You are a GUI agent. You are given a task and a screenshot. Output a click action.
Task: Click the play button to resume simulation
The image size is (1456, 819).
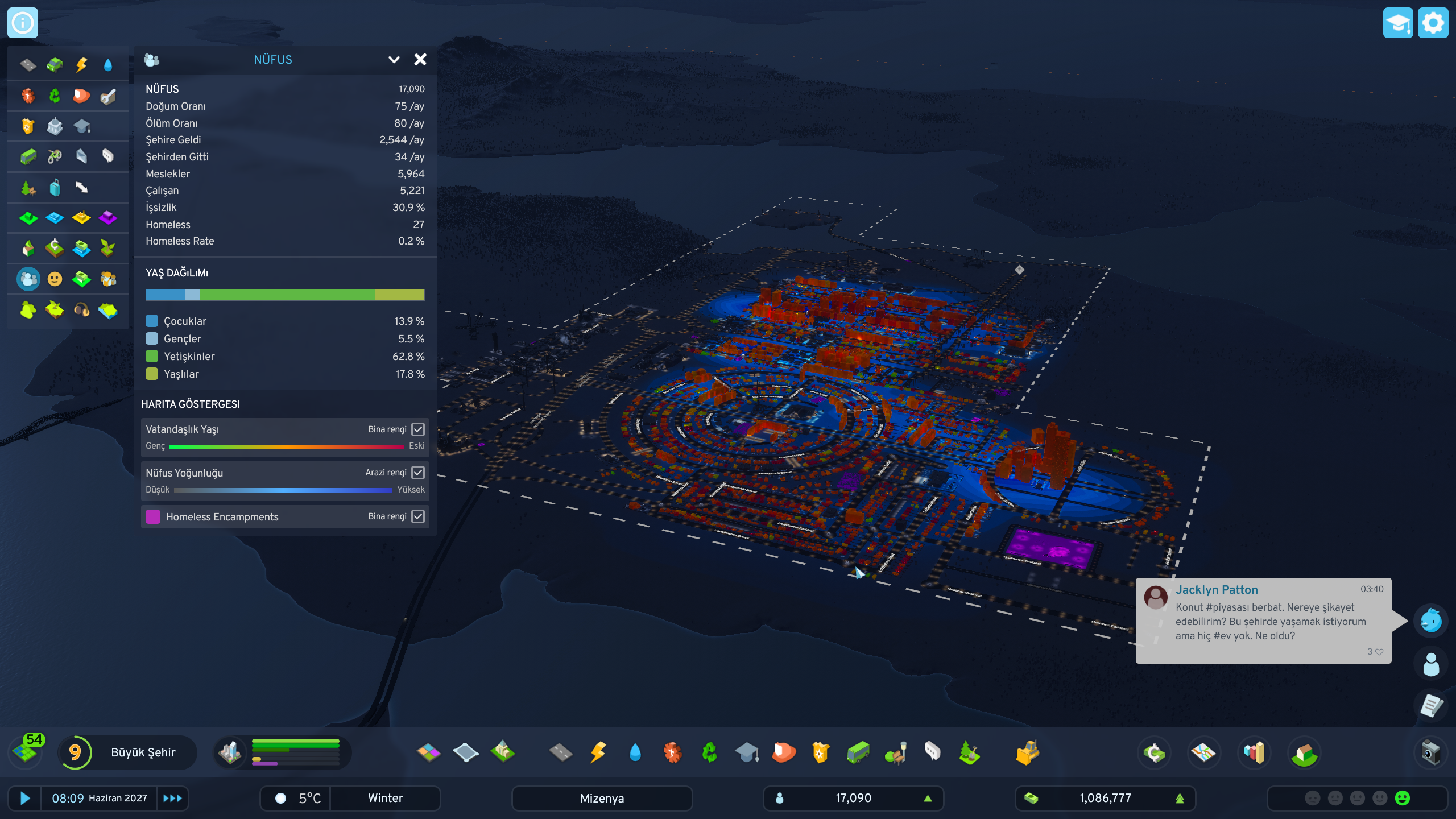[24, 799]
